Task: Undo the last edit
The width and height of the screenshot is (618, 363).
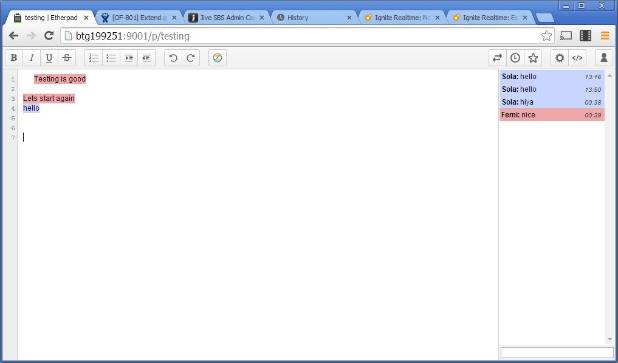Action: [x=173, y=58]
